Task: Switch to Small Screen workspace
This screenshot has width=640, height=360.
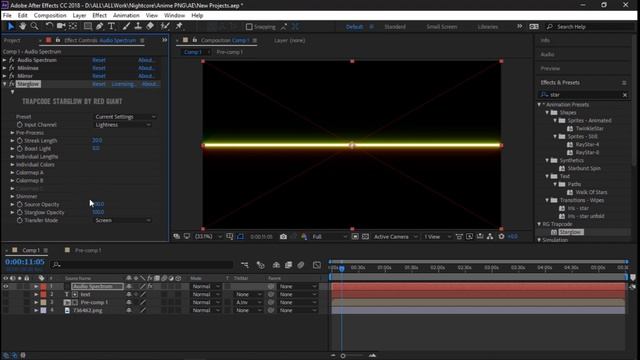Action: click(442, 27)
